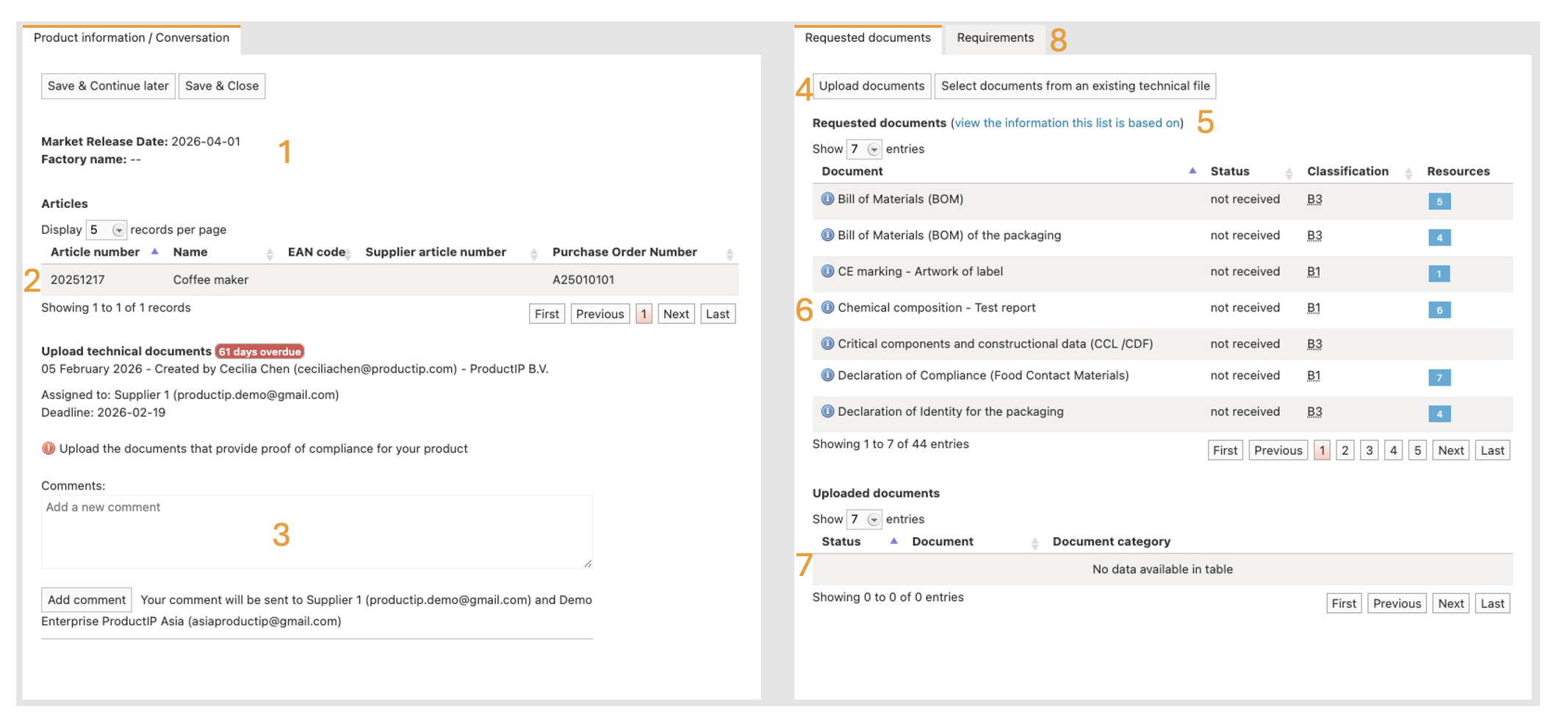This screenshot has width=1568, height=723.
Task: Click info icon beside Bill of Materials (BOM)
Action: (x=827, y=198)
